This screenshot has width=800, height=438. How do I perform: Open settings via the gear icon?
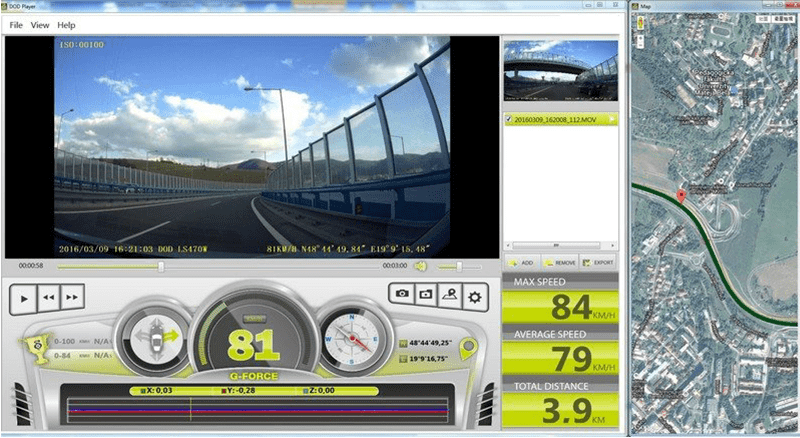(474, 295)
